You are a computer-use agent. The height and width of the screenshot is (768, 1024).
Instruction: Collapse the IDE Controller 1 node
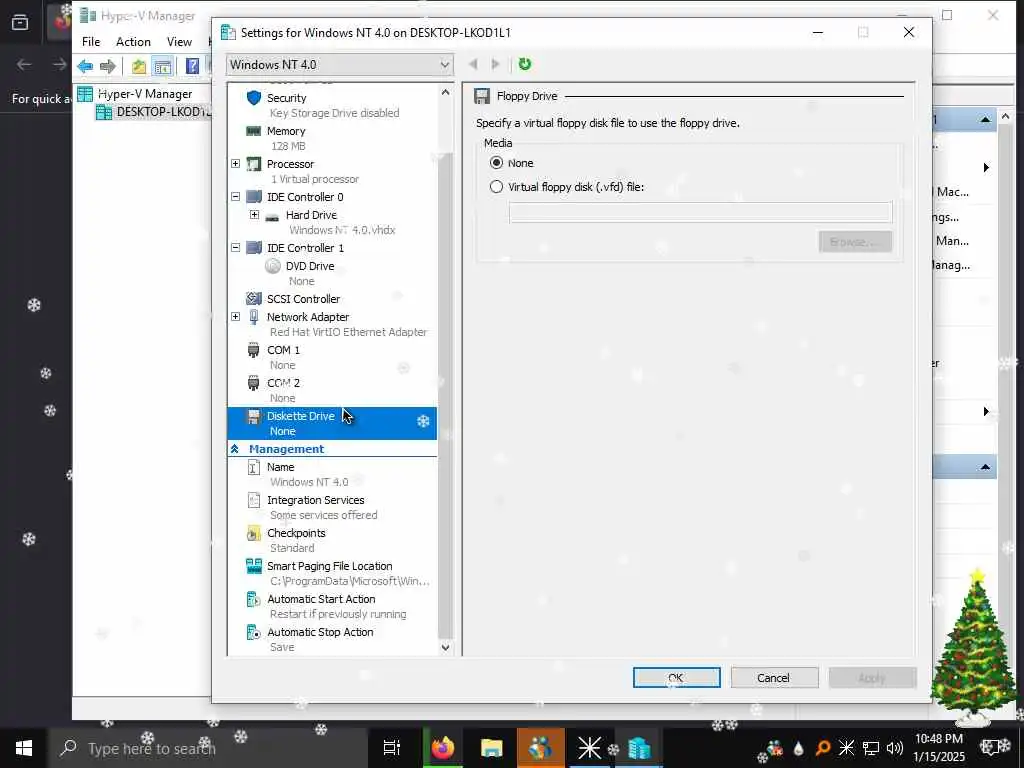(236, 248)
